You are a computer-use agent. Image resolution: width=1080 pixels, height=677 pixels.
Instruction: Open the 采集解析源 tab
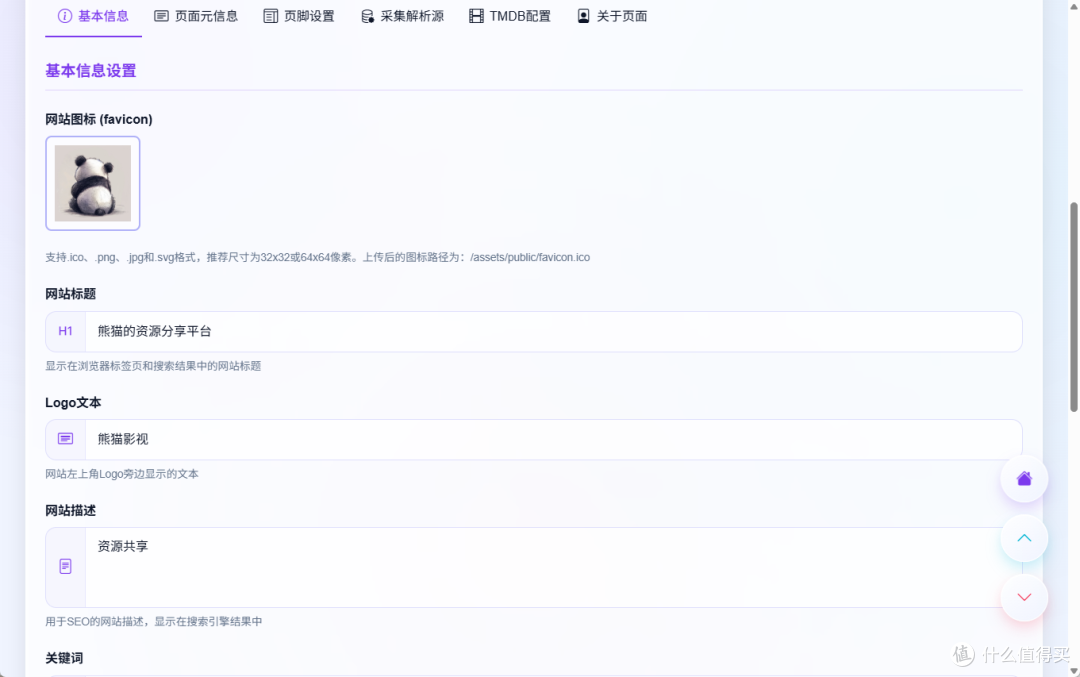402,16
